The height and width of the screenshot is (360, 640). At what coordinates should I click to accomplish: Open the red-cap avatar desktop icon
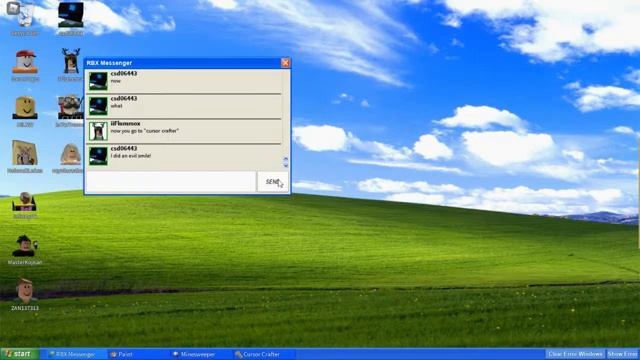[25, 65]
